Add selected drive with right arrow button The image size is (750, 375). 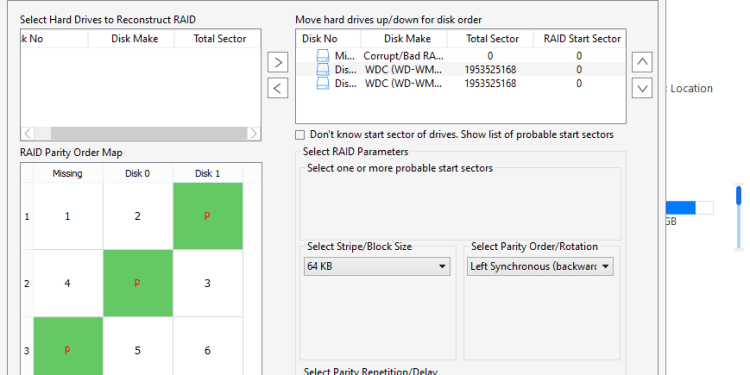[x=277, y=63]
